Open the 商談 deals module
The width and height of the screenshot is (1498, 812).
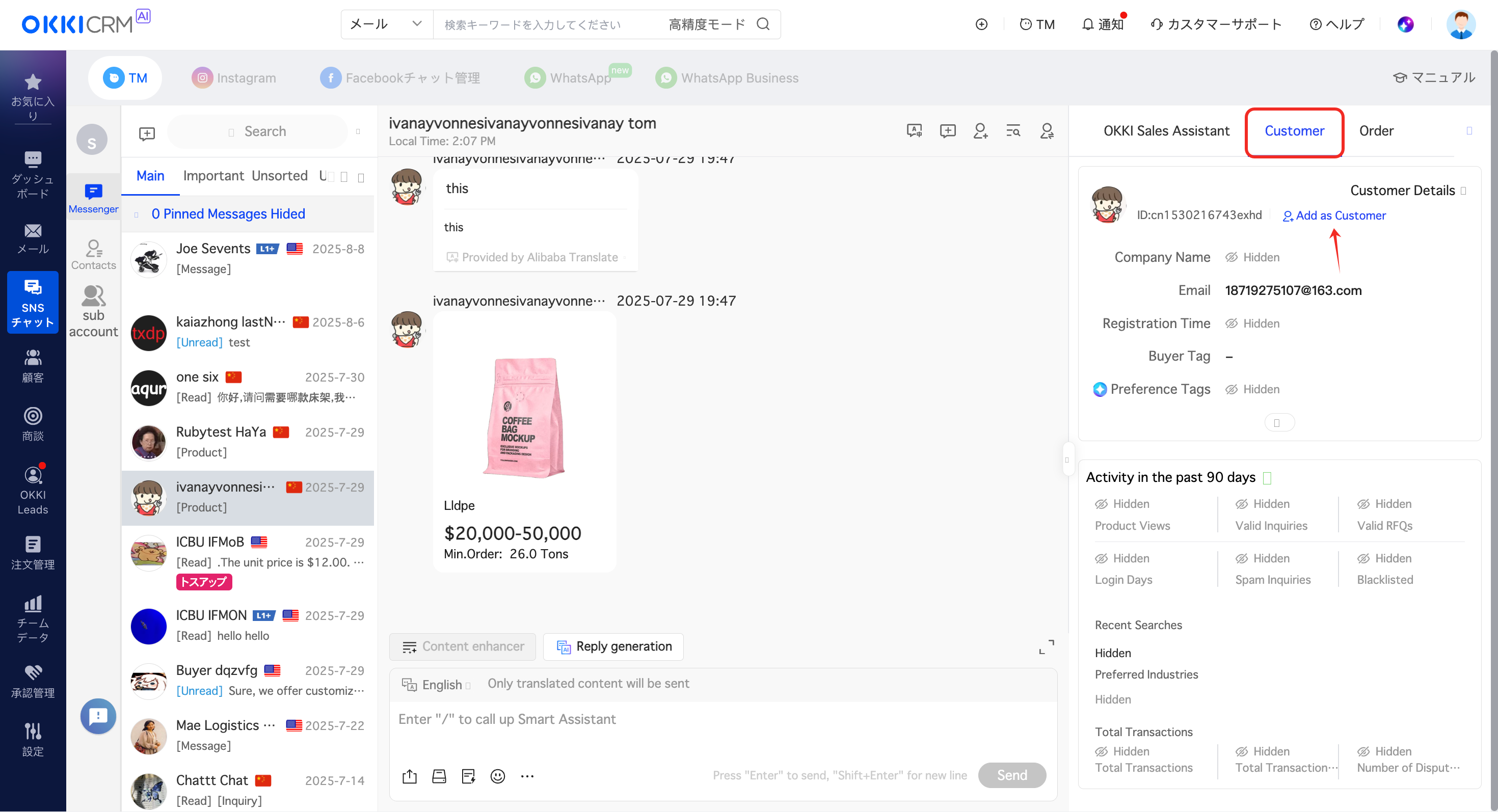click(x=33, y=424)
